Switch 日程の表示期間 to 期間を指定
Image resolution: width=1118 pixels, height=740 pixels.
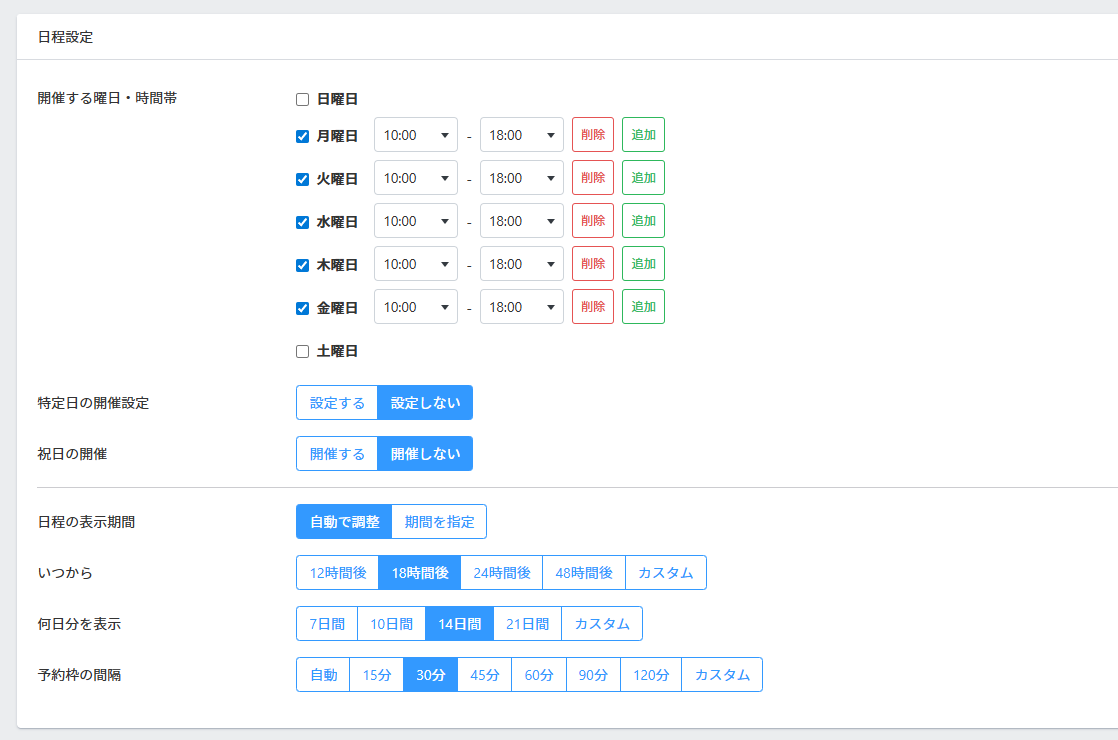tap(439, 522)
